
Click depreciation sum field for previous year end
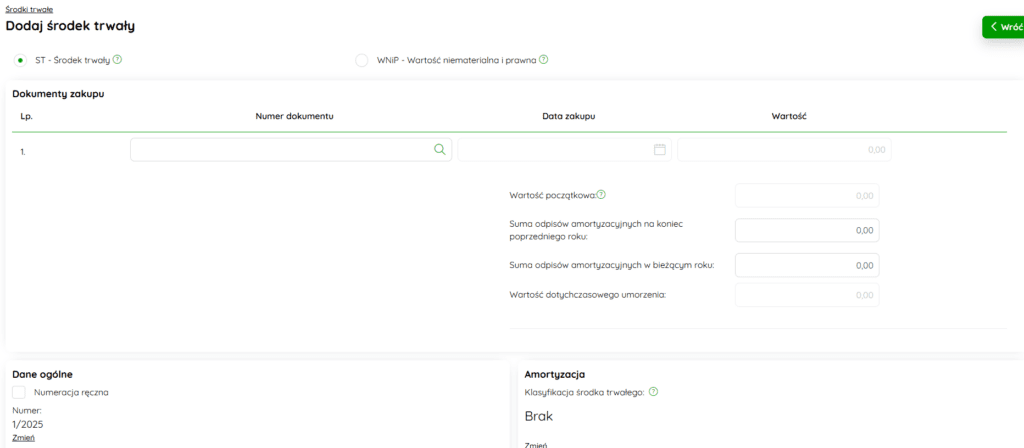point(807,230)
